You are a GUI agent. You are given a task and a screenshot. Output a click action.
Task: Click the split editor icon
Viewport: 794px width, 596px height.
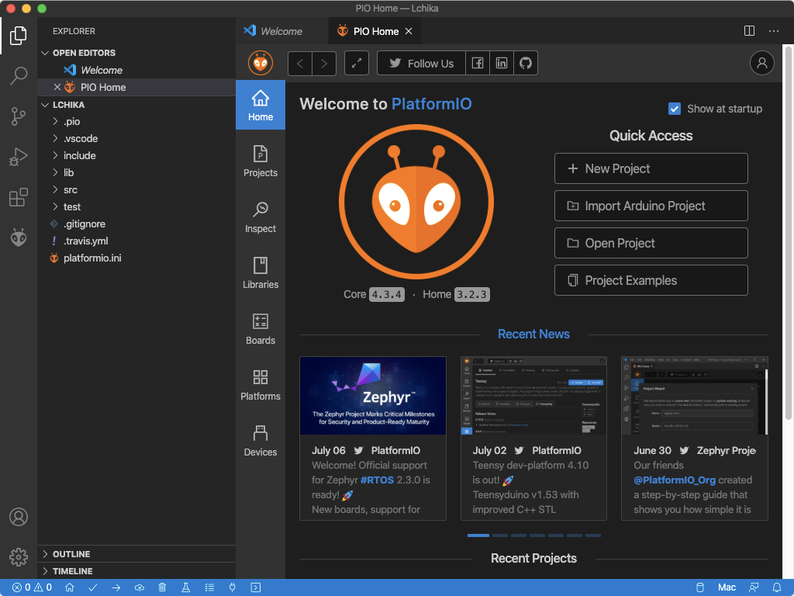click(749, 31)
